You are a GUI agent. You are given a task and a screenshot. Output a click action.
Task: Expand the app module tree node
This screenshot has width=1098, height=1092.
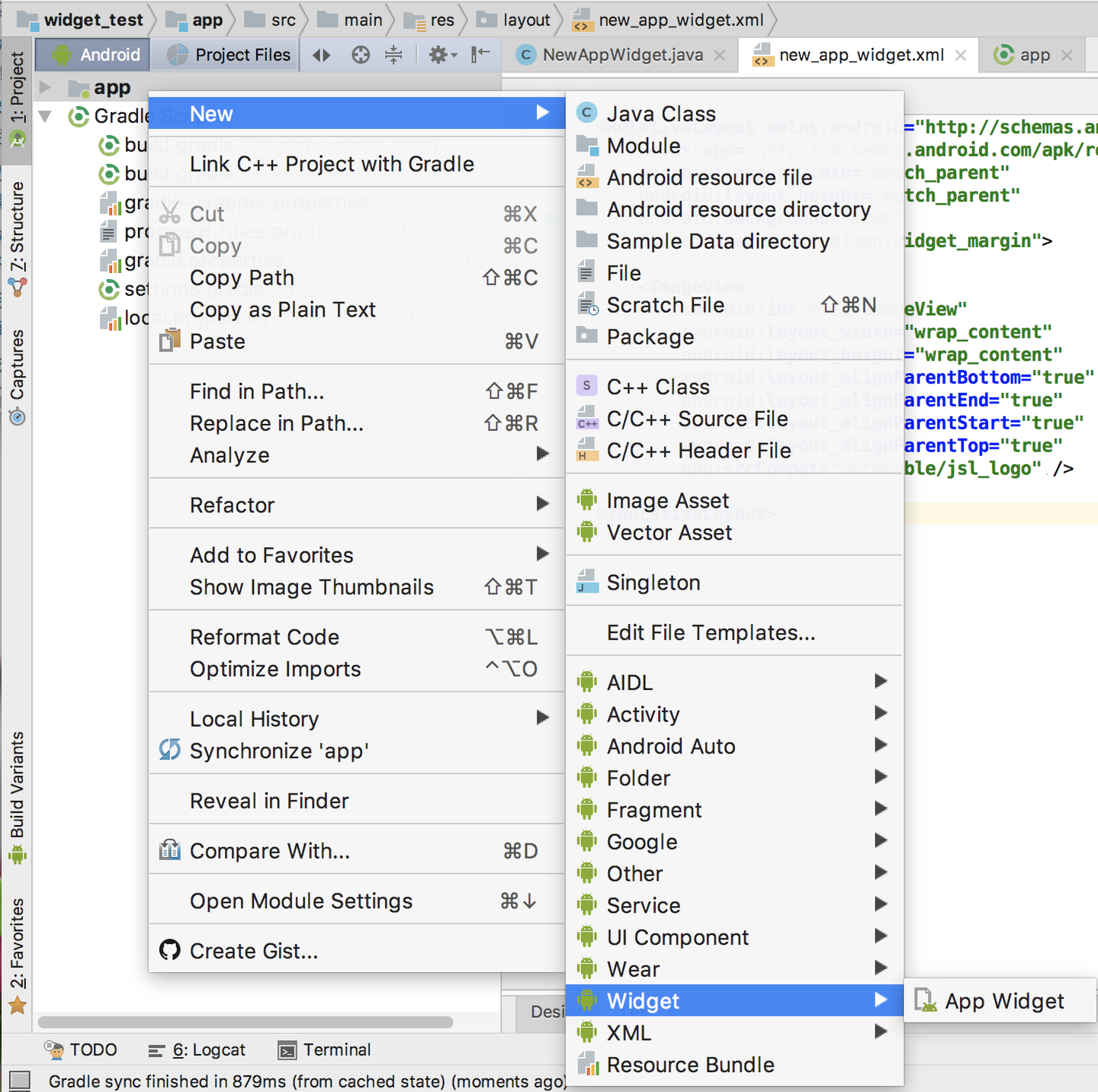[46, 87]
